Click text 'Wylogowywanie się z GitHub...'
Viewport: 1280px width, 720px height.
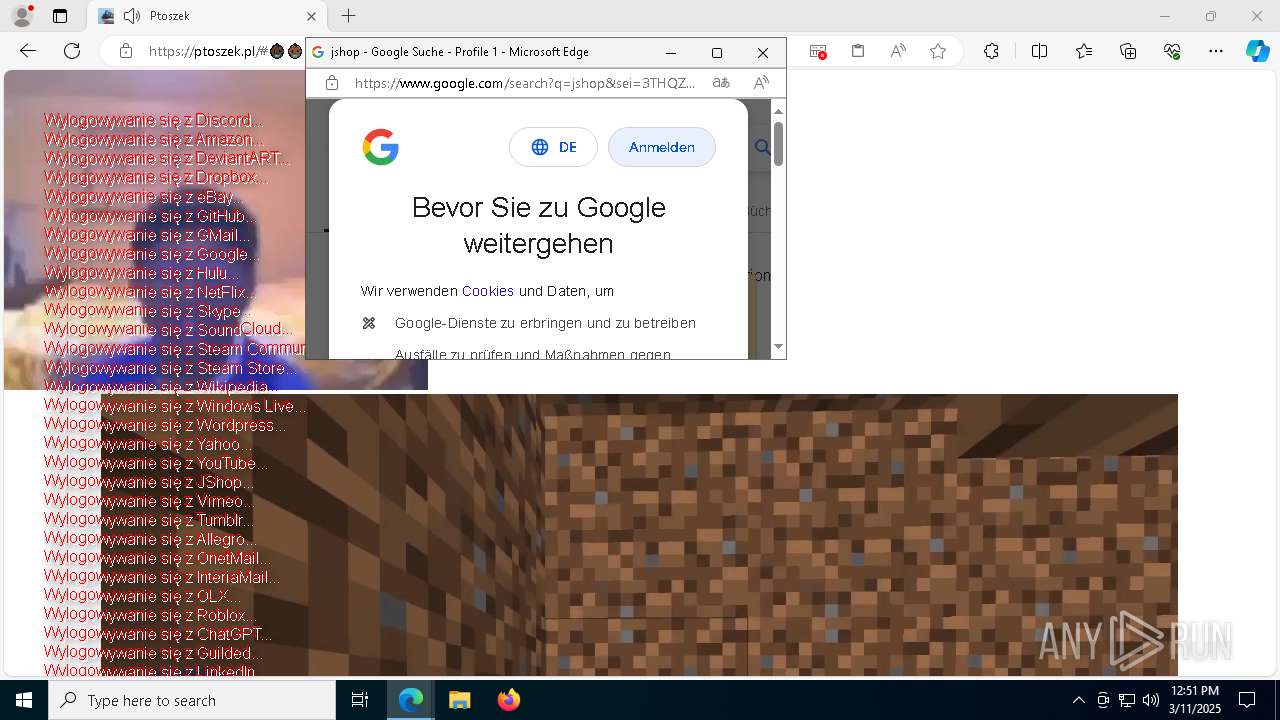[x=150, y=215]
